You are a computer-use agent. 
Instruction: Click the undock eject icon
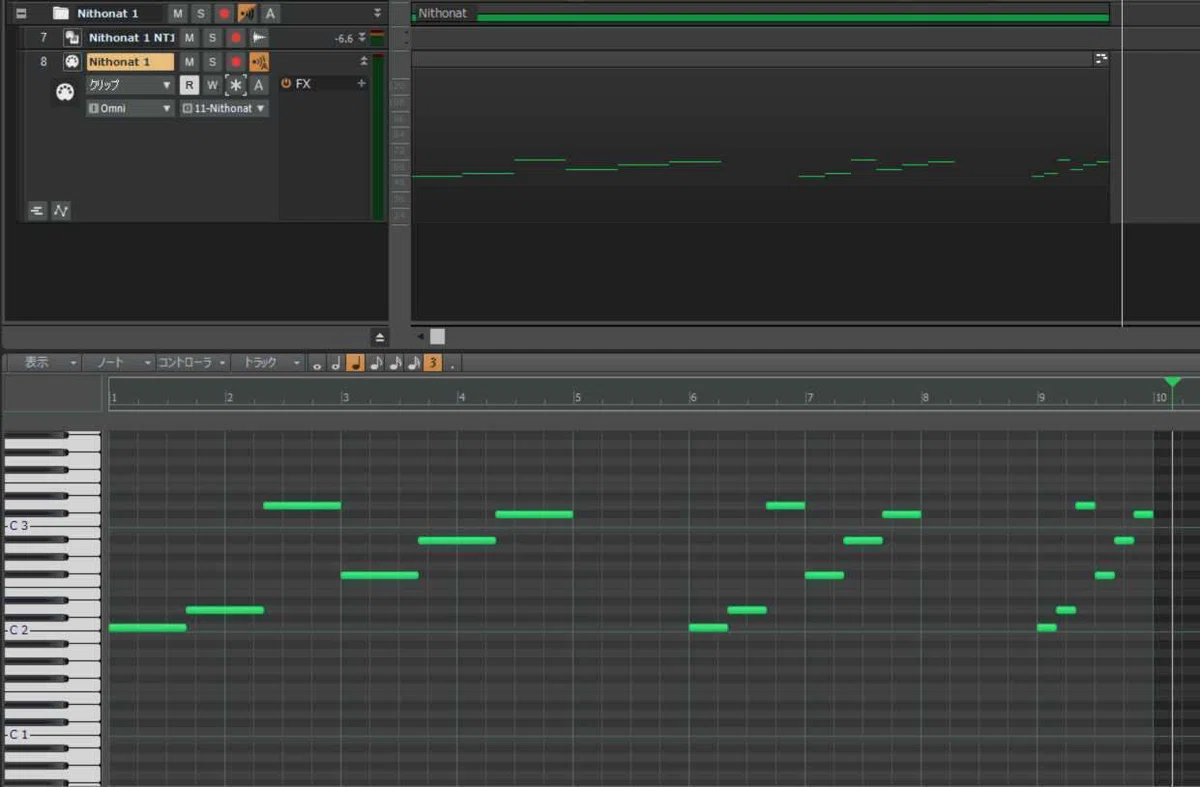coord(379,337)
